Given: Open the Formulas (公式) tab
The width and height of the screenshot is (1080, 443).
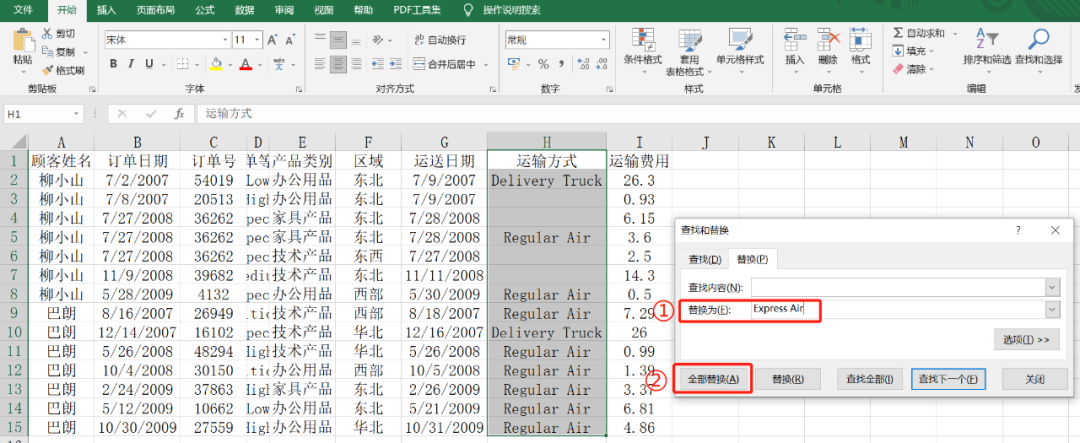Looking at the screenshot, I should pos(205,10).
